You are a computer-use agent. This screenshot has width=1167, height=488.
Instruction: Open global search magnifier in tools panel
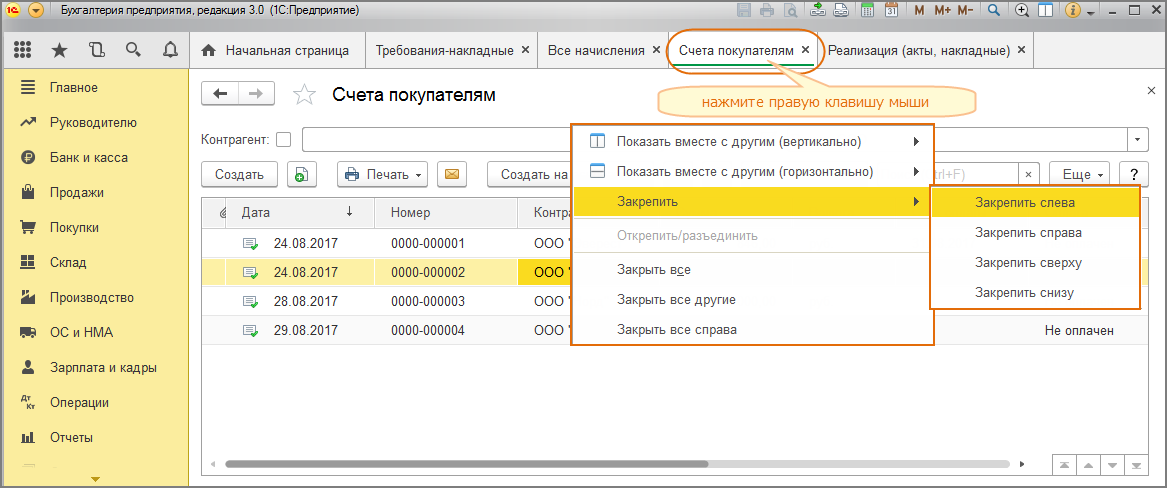(133, 51)
